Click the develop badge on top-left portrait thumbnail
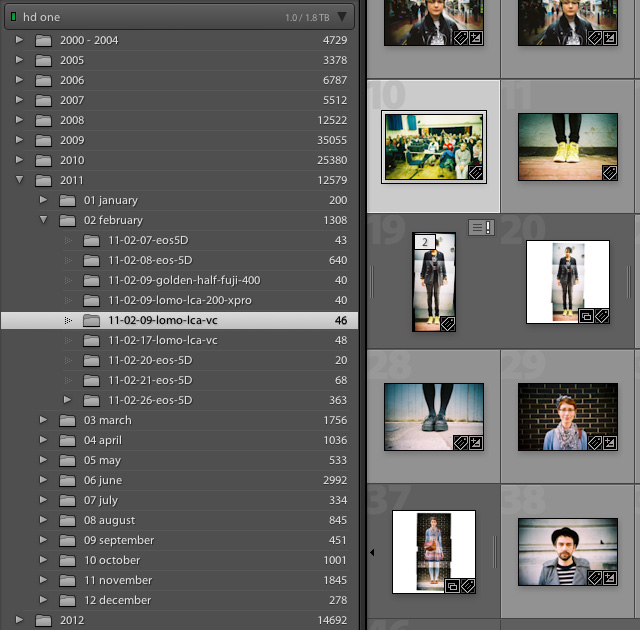640x630 pixels. point(476,38)
